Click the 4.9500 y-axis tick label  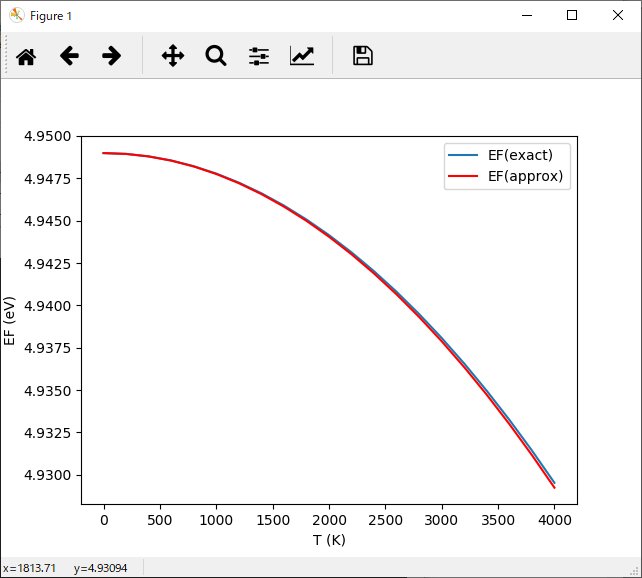pyautogui.click(x=47, y=136)
